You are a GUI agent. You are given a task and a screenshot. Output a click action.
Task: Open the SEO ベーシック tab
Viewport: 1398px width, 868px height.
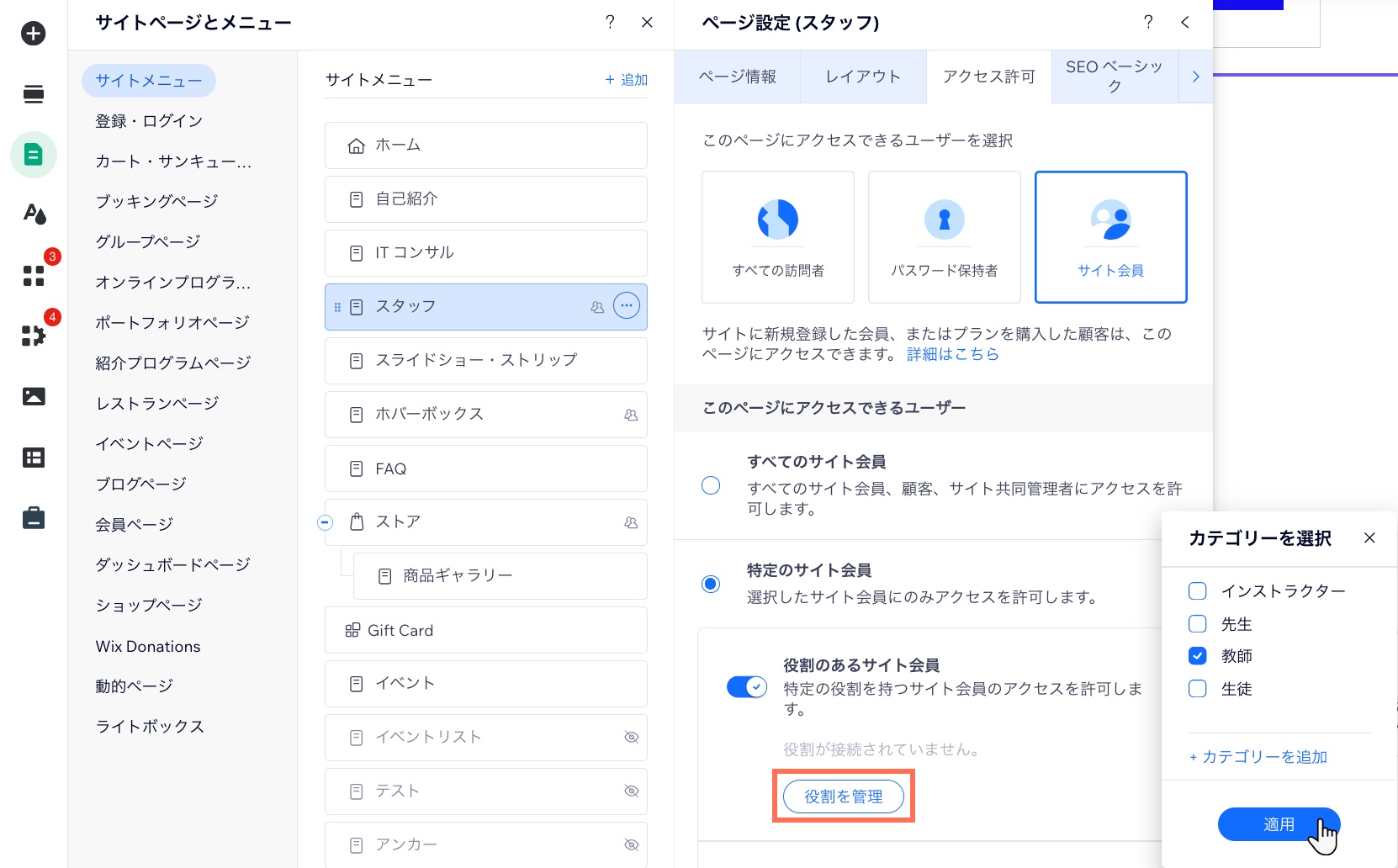[x=1114, y=76]
